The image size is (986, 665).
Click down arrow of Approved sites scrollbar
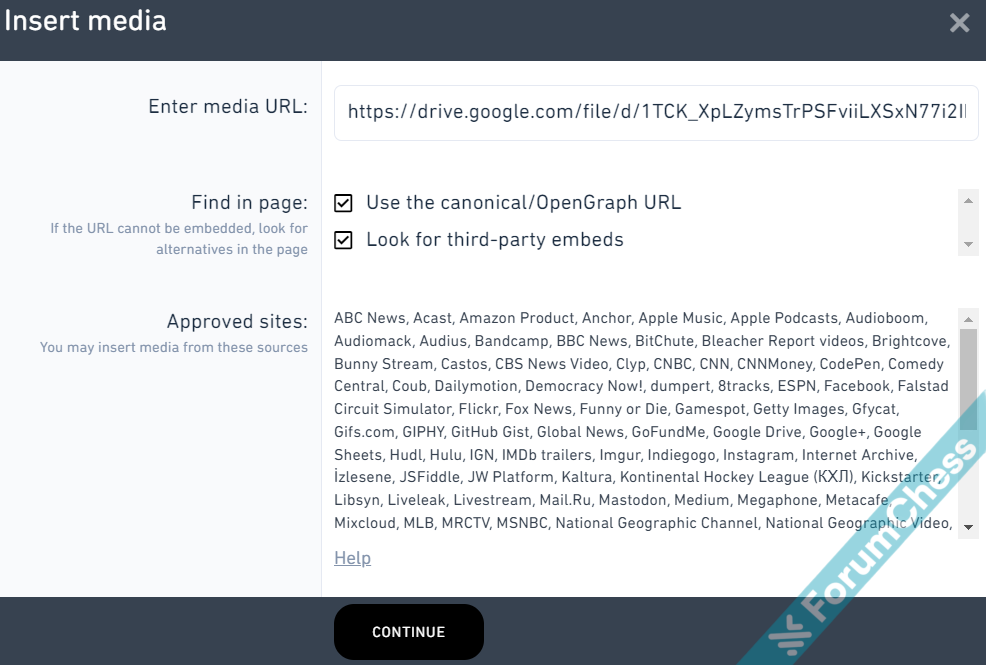tap(968, 527)
